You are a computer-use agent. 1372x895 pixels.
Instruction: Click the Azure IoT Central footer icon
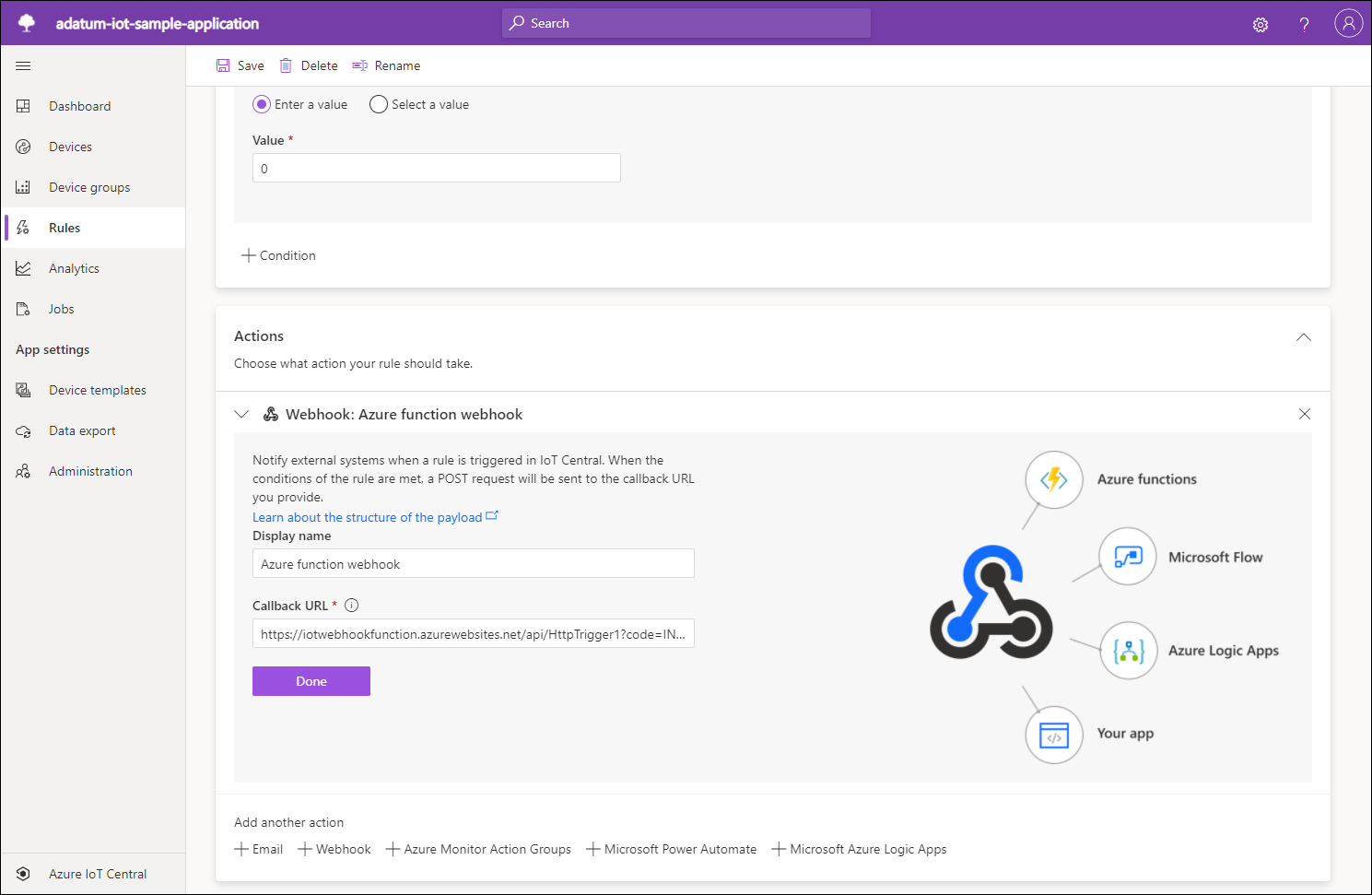(x=24, y=874)
